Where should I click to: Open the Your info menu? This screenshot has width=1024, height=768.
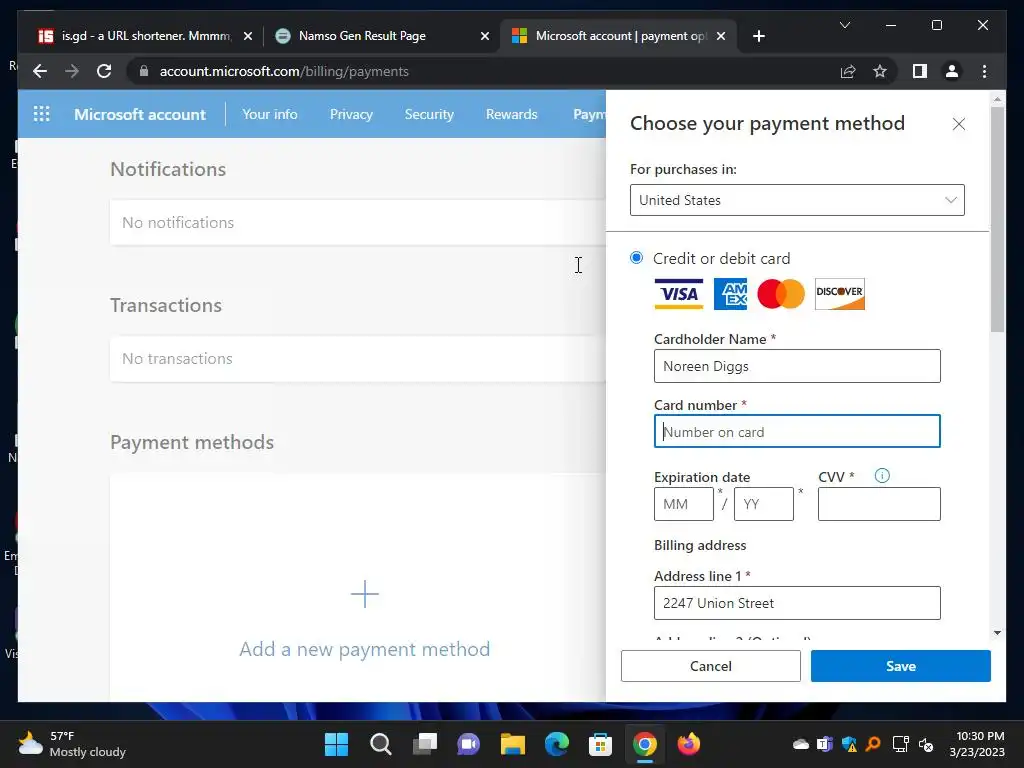(x=270, y=114)
